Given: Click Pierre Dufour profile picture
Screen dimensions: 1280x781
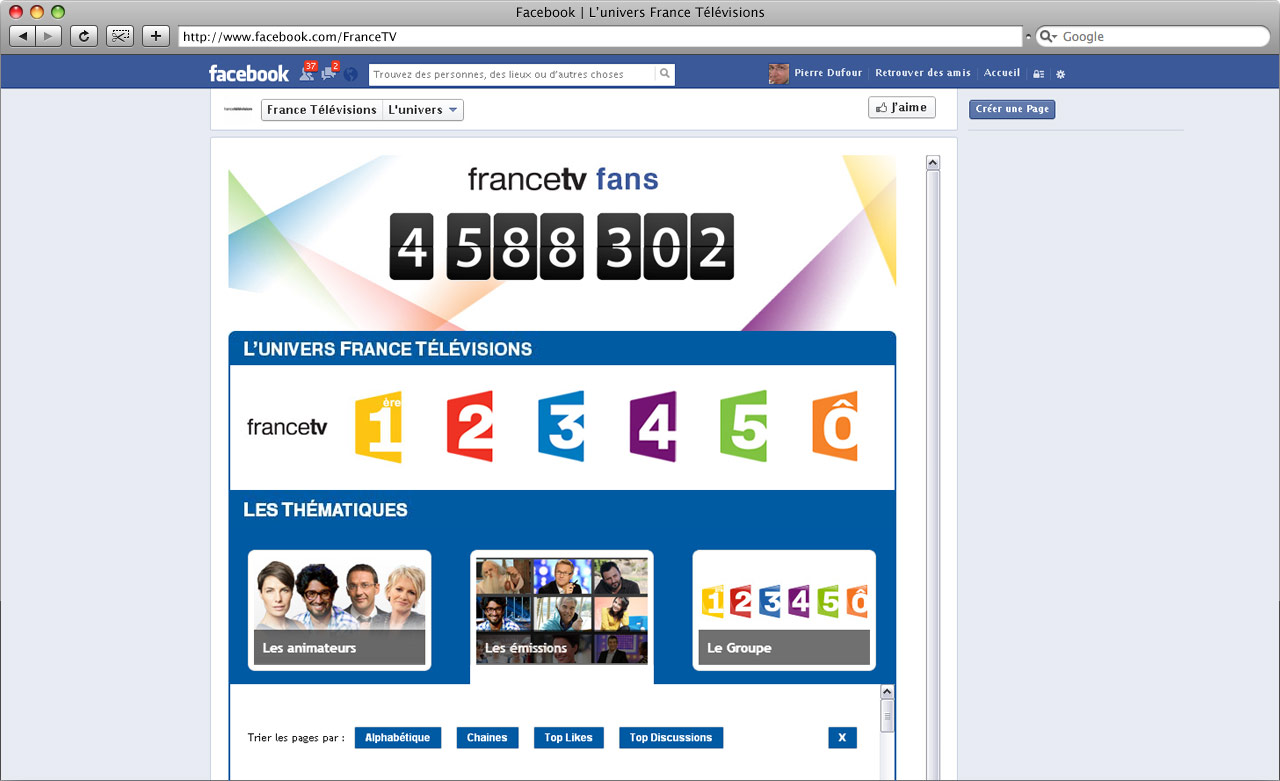Looking at the screenshot, I should point(779,73).
